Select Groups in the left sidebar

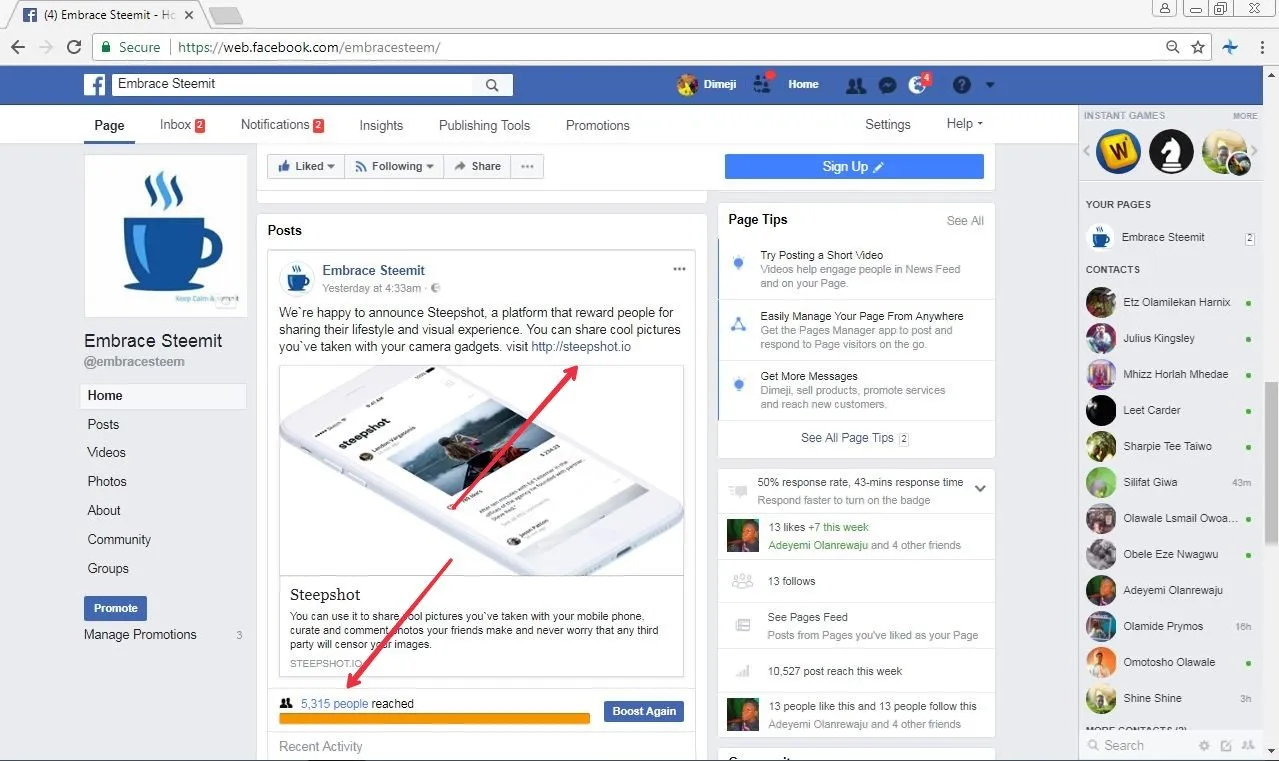[108, 569]
